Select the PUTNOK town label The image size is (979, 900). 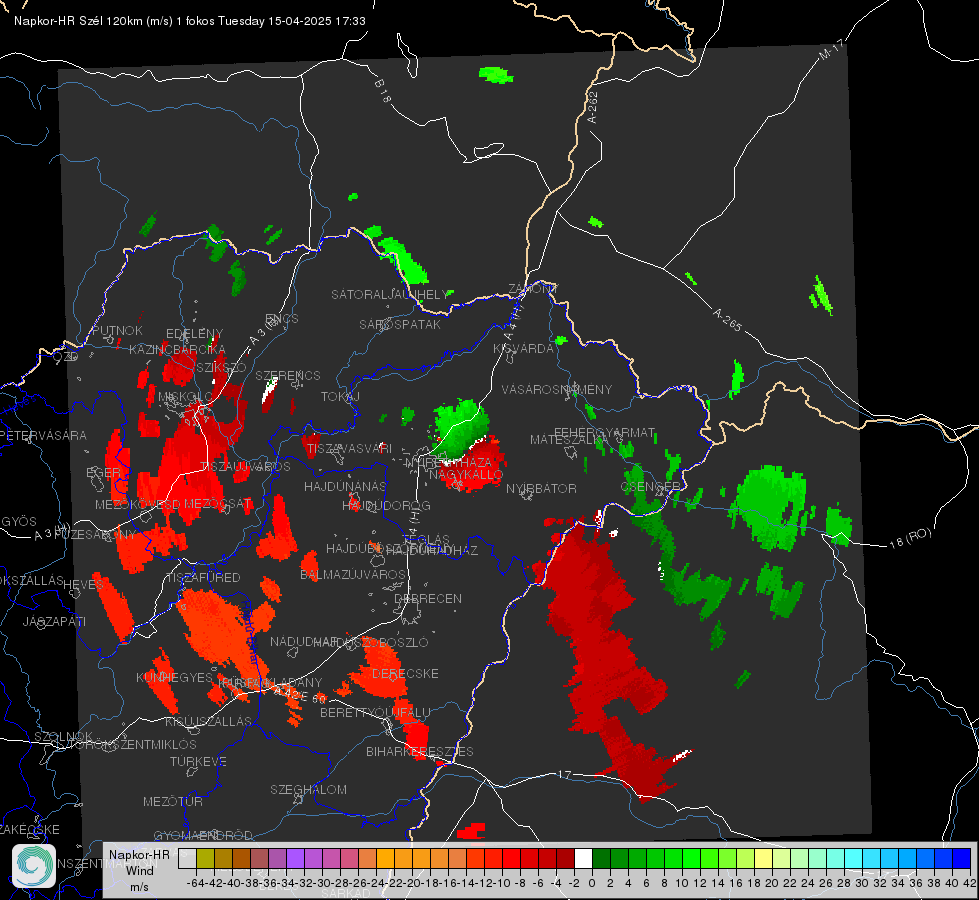117,330
